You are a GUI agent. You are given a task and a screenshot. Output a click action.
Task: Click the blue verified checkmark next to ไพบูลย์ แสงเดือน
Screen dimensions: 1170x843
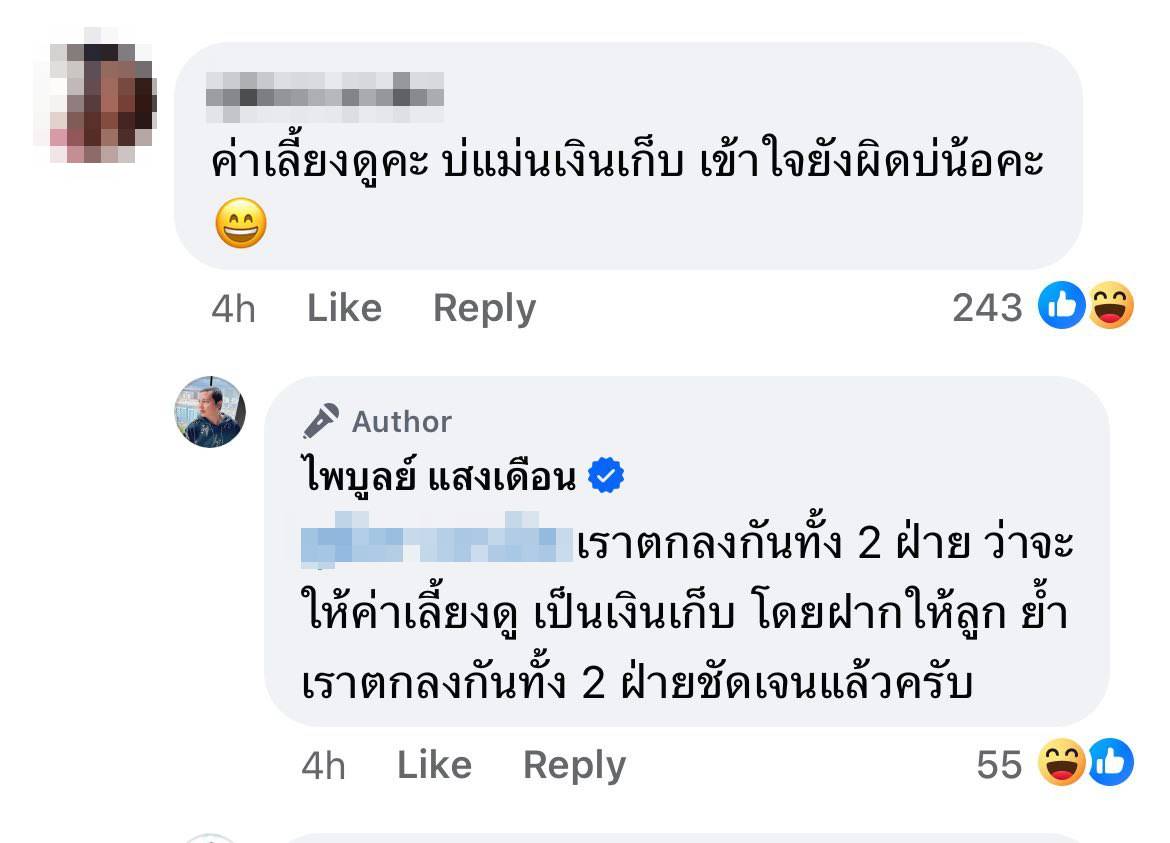coord(608,476)
